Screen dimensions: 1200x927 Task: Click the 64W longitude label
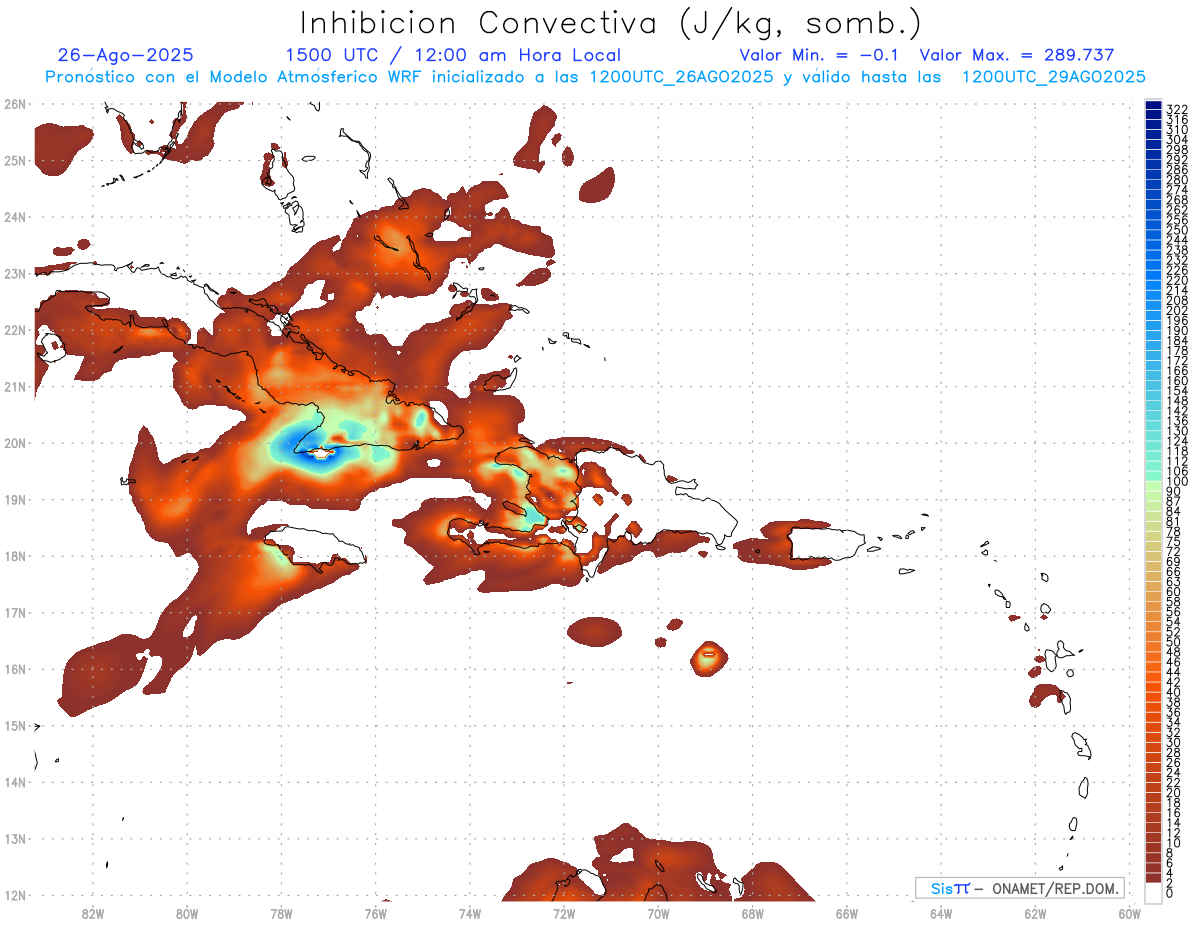[x=941, y=913]
